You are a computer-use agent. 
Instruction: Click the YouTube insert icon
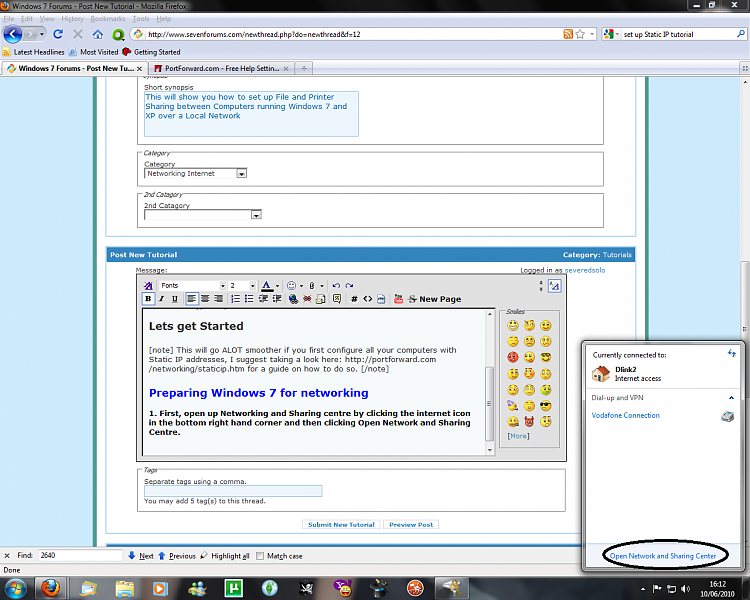(x=398, y=299)
